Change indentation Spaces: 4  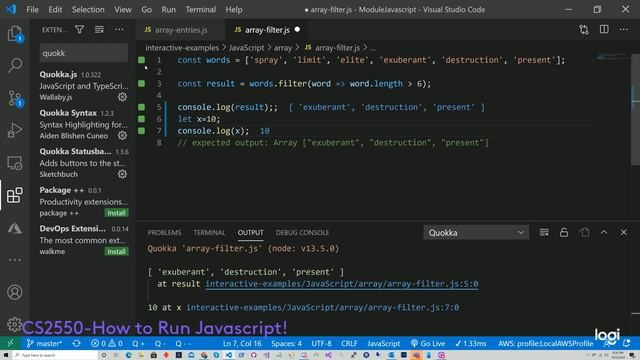point(287,344)
